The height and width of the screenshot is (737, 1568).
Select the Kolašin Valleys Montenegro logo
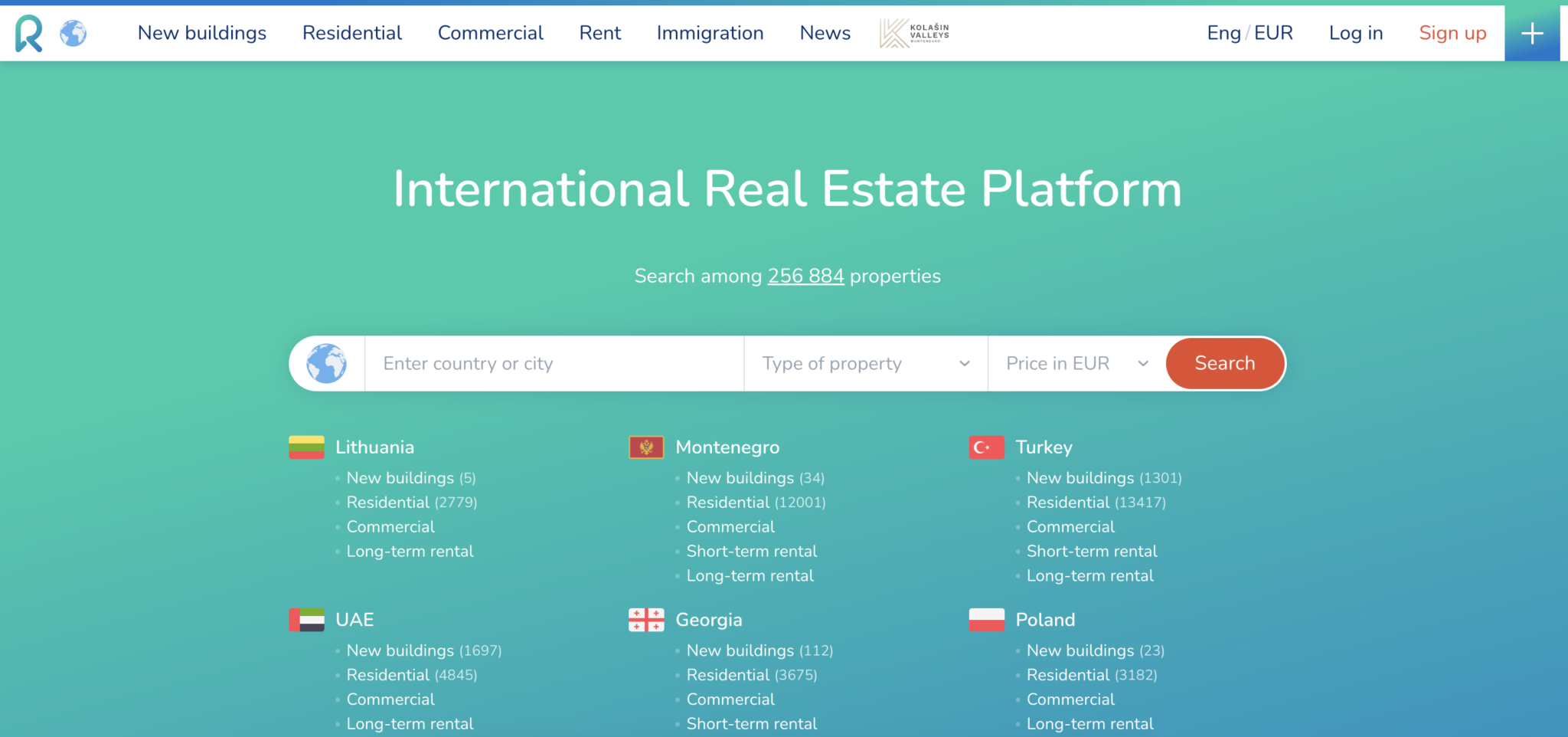tap(914, 32)
